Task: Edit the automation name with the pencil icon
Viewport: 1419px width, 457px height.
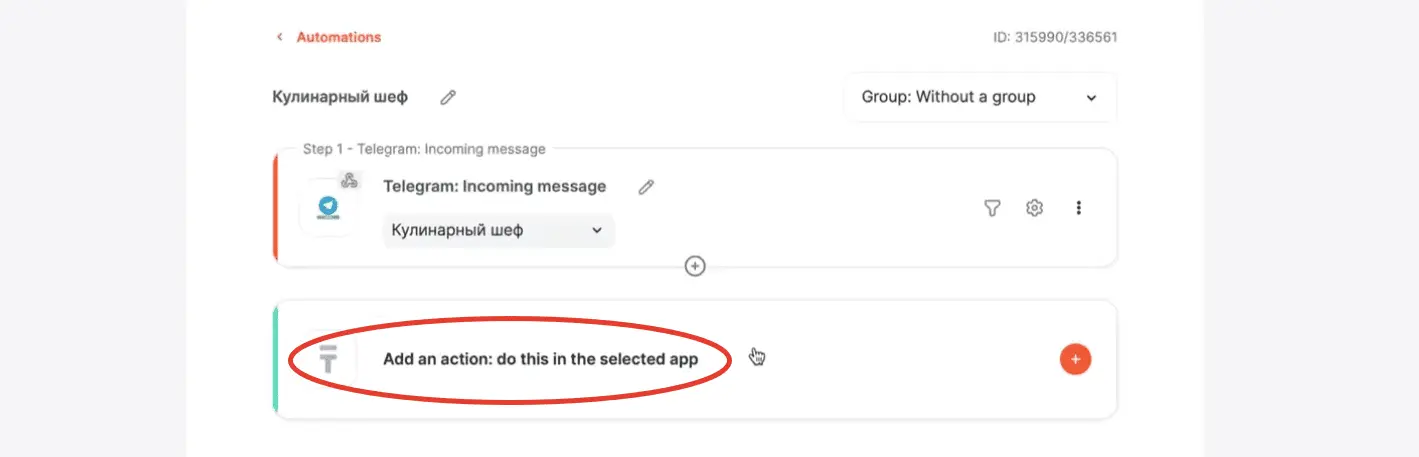Action: click(x=448, y=97)
